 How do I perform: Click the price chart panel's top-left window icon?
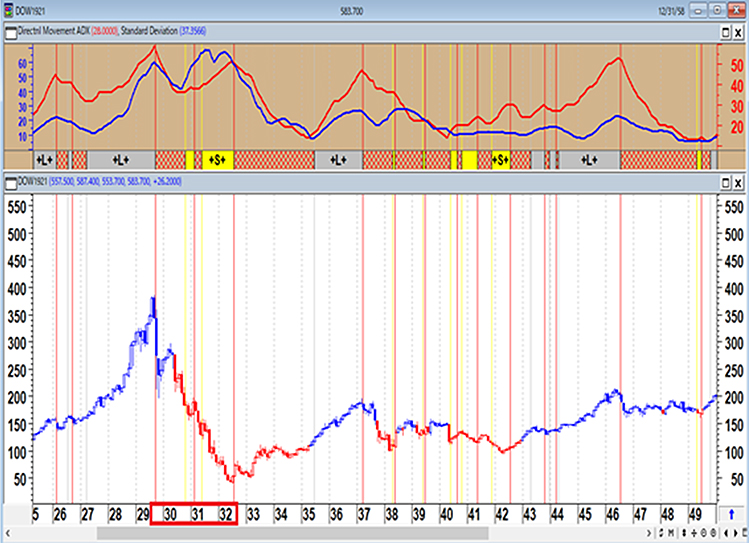pos(9,182)
